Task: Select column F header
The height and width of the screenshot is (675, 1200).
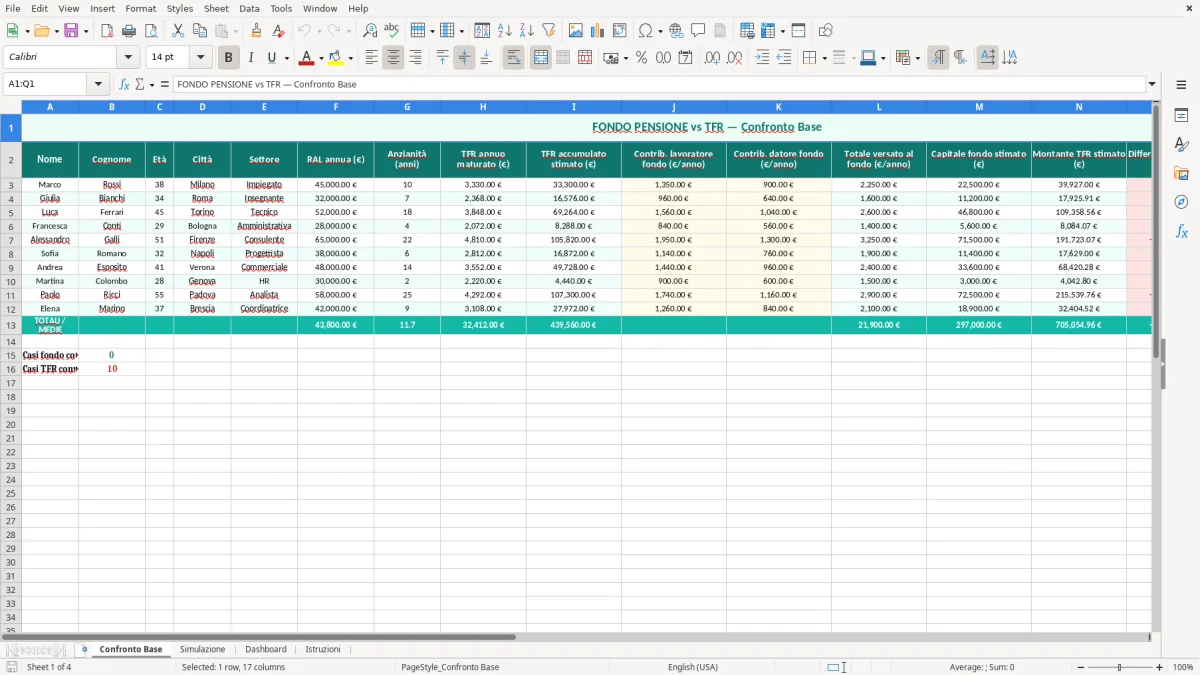Action: pyautogui.click(x=336, y=106)
